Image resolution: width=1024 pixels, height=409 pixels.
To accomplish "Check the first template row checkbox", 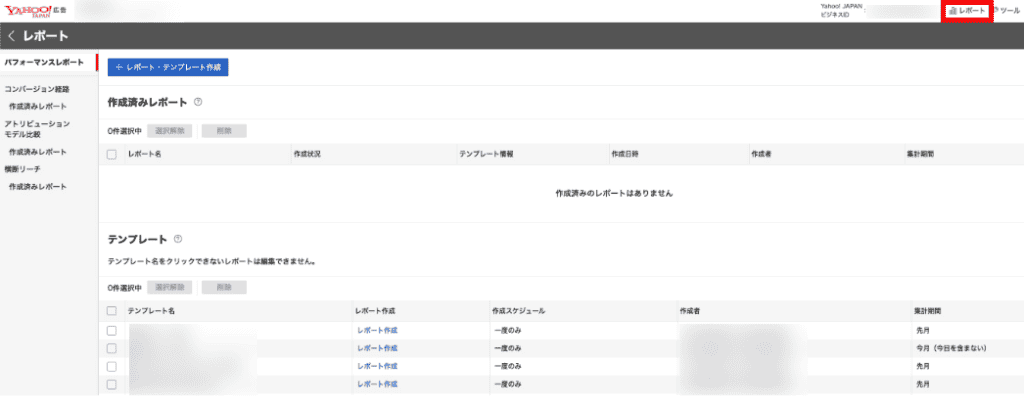I will pos(112,330).
